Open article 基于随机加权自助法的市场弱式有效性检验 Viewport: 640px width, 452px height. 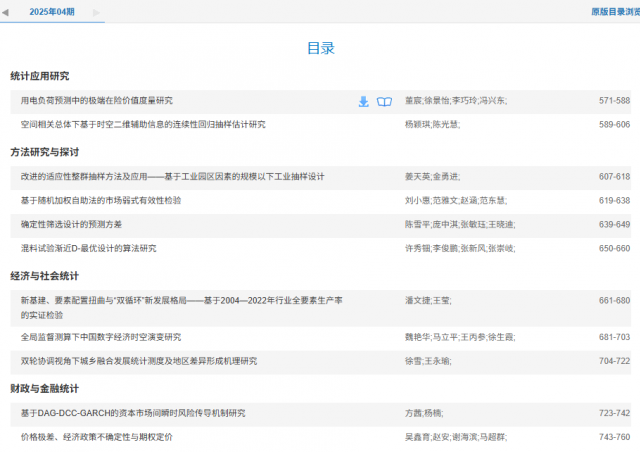pyautogui.click(x=101, y=201)
